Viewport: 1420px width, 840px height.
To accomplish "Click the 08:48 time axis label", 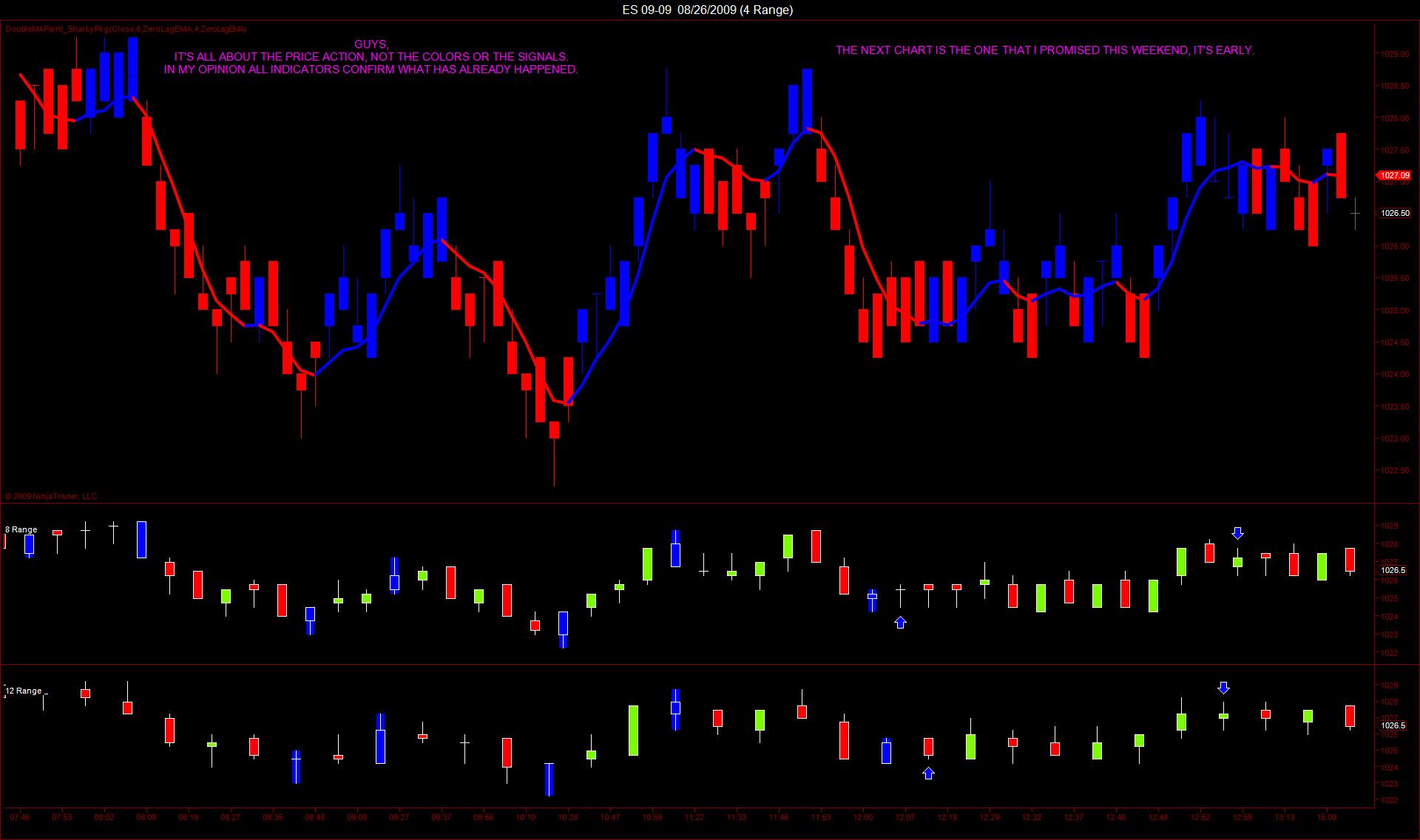I will (315, 817).
